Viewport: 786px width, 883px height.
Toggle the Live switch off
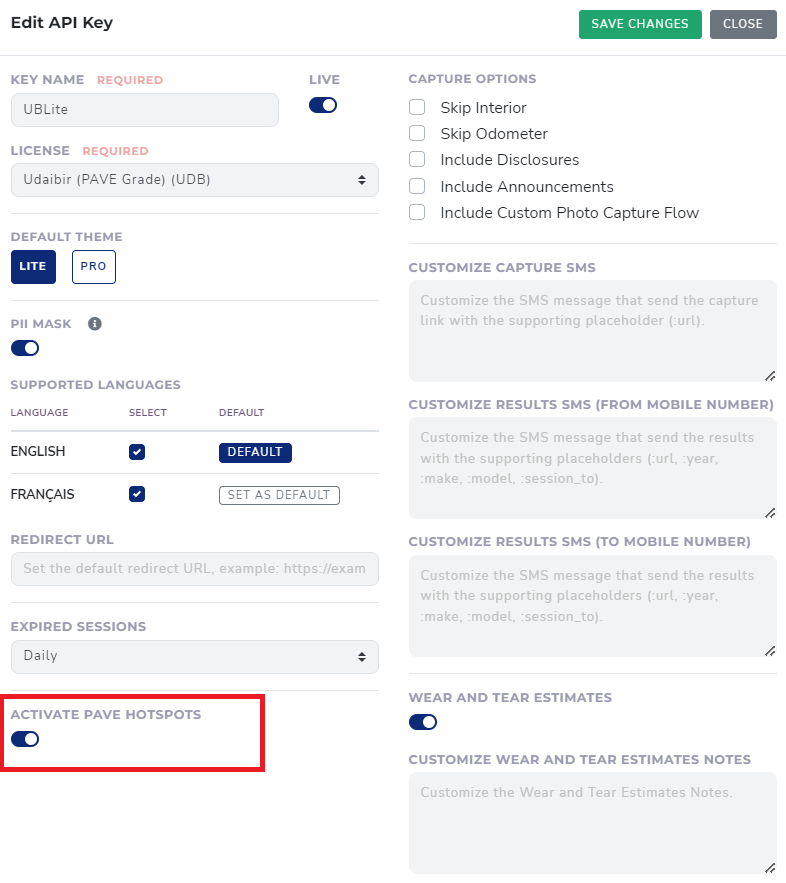pyautogui.click(x=323, y=105)
